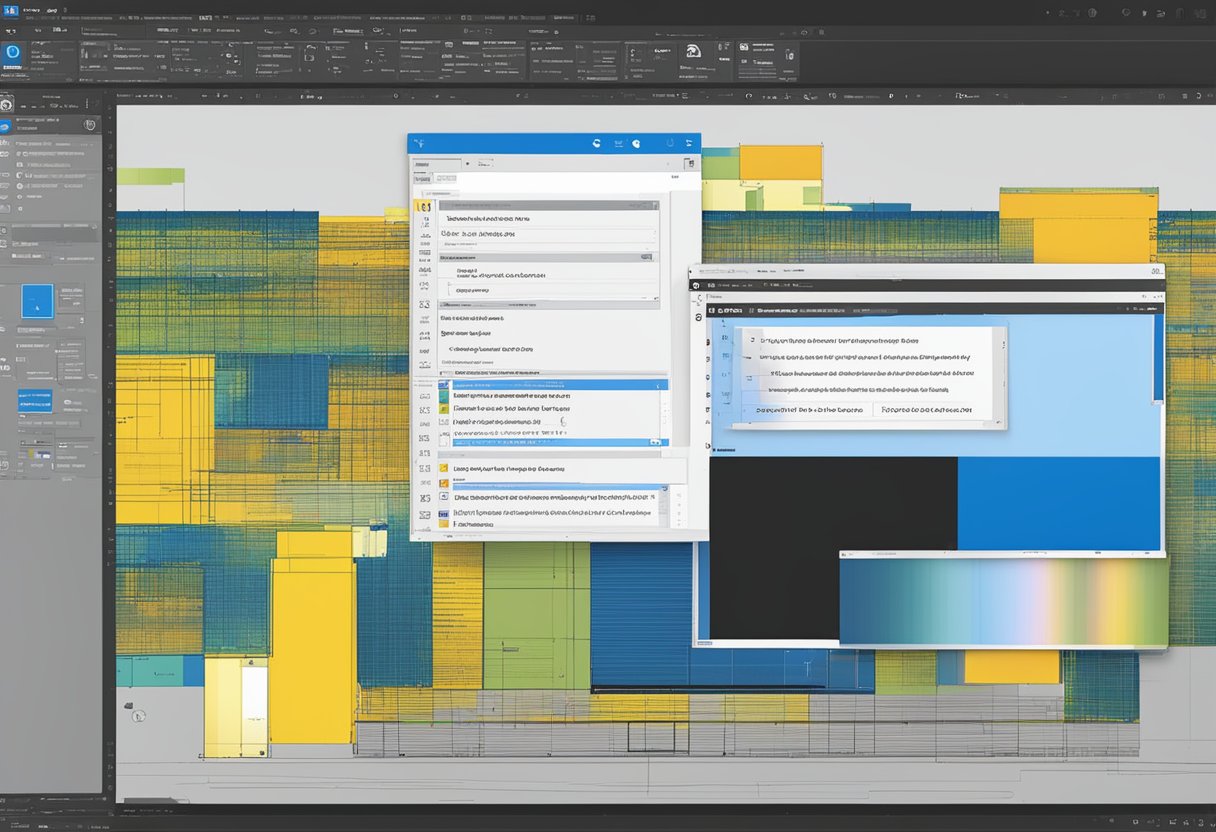The width and height of the screenshot is (1216, 832).
Task: Click the folder icon beside the dialog's tab strip
Action: [689, 162]
